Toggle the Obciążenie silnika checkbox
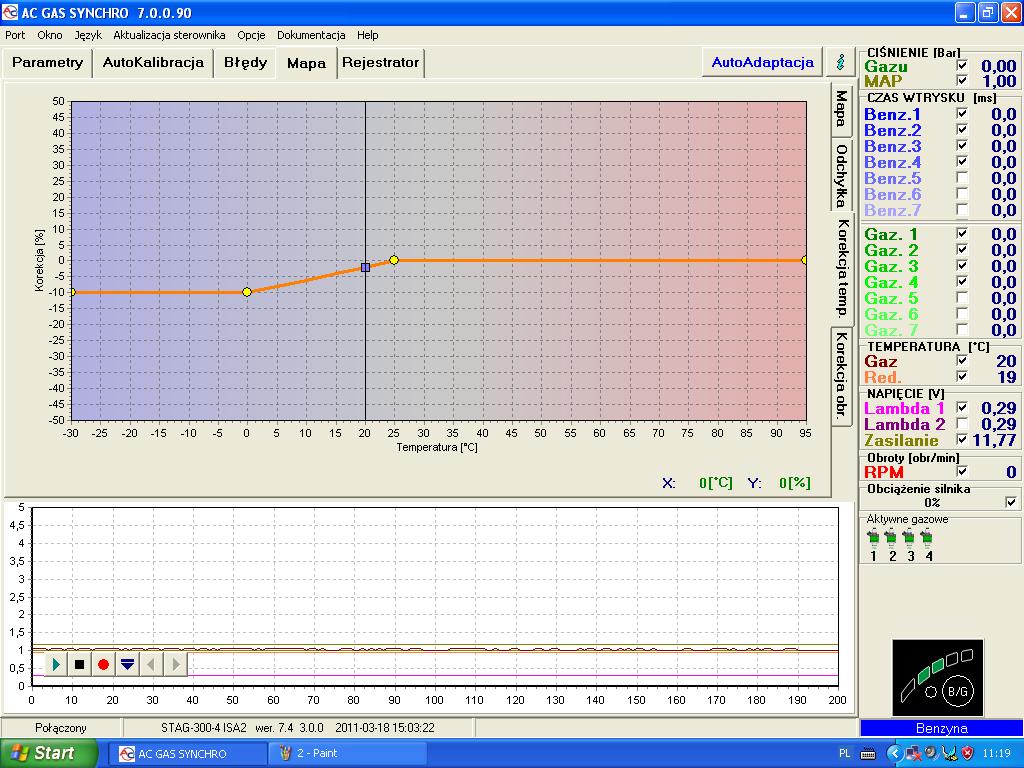The width and height of the screenshot is (1024, 768). (1010, 502)
